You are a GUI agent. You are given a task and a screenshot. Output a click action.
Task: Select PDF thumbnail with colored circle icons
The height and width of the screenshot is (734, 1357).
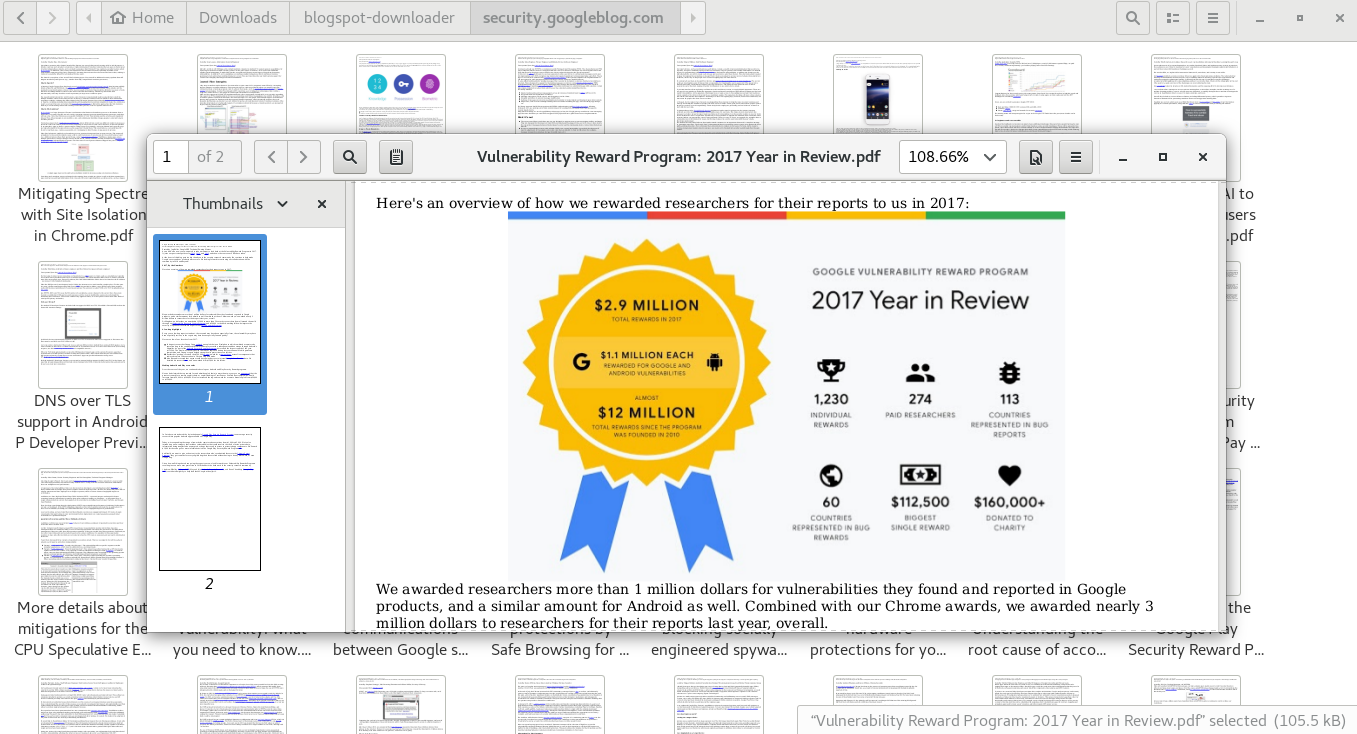pos(401,94)
